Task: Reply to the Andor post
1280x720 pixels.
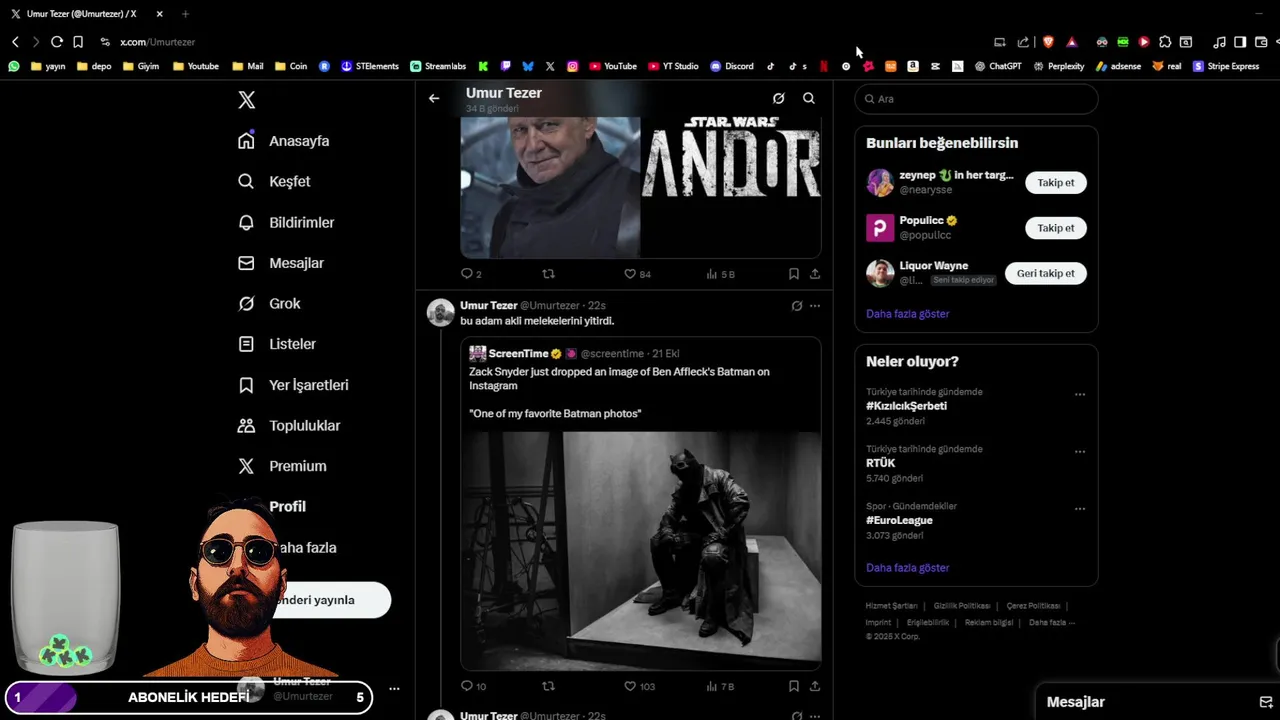Action: point(471,274)
